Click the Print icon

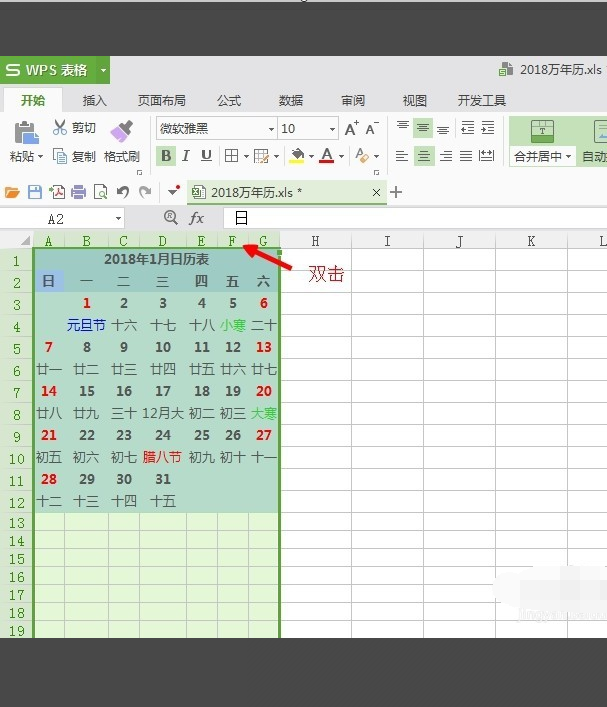[78, 192]
